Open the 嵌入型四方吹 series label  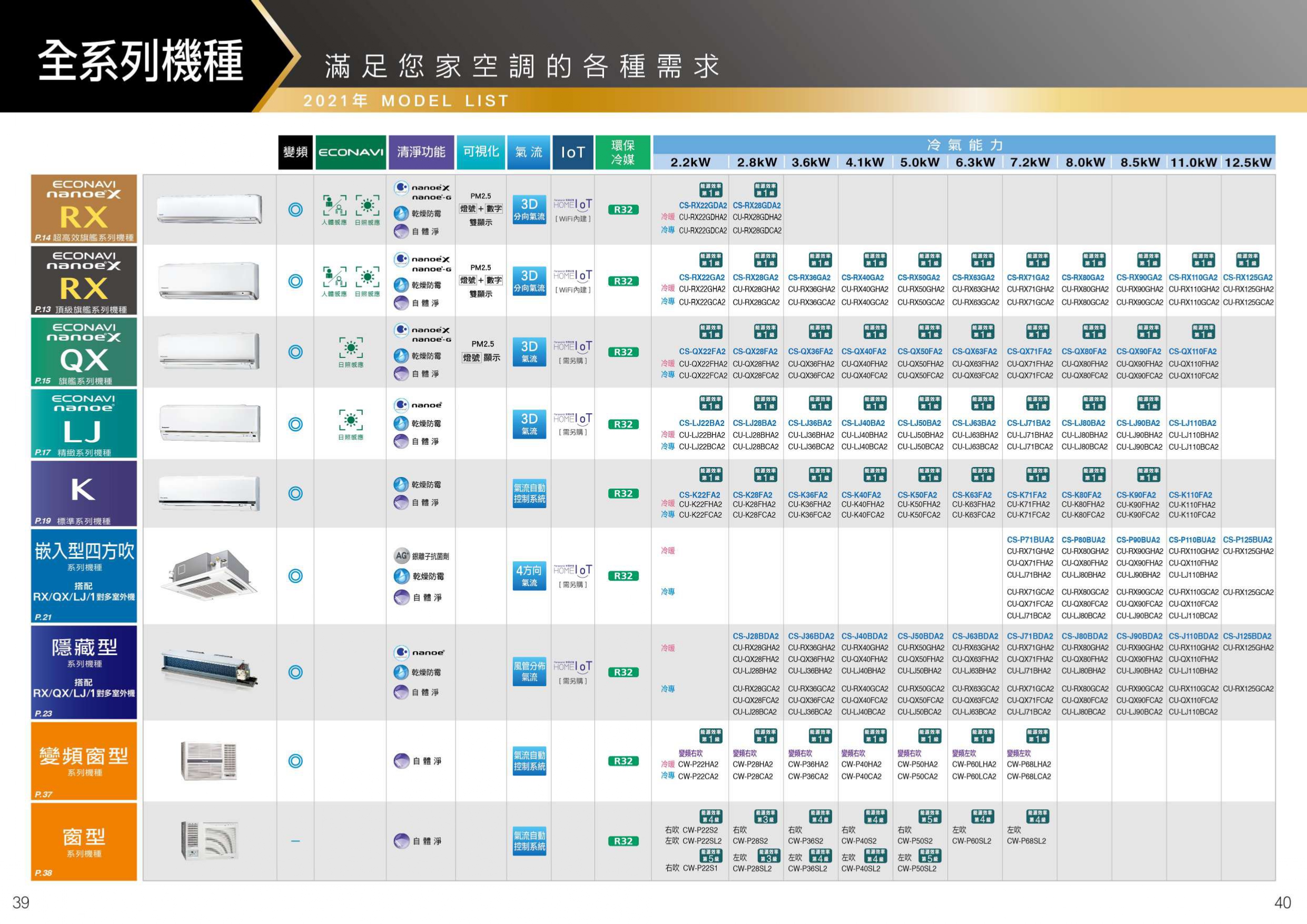84,575
